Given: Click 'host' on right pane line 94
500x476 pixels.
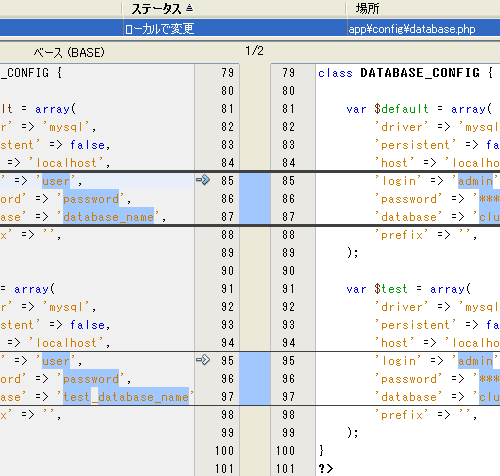Looking at the screenshot, I should click(395, 343).
